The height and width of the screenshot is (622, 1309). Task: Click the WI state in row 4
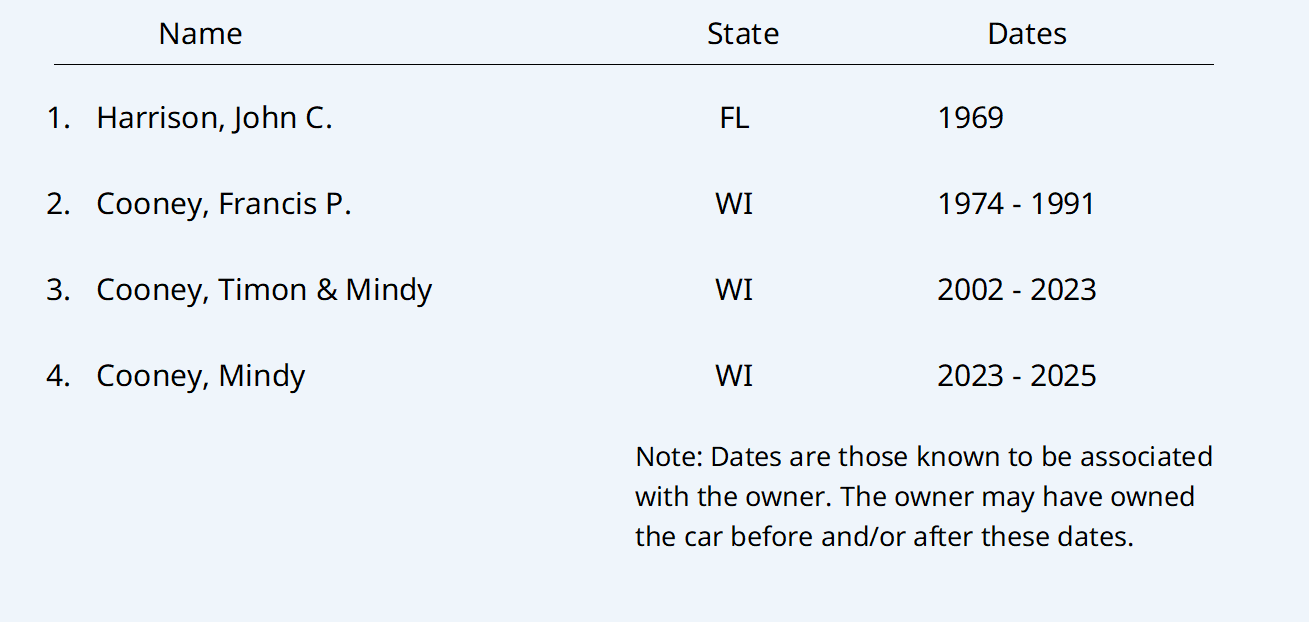coord(734,376)
